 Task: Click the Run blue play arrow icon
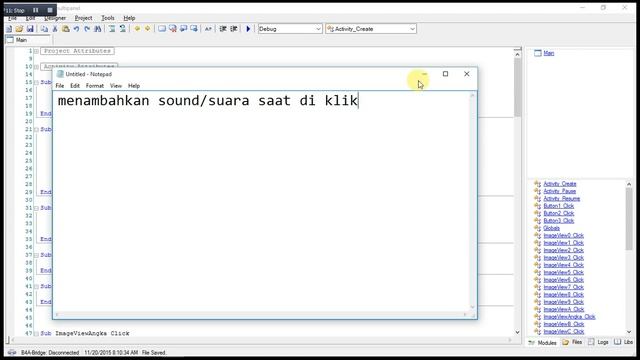point(248,29)
